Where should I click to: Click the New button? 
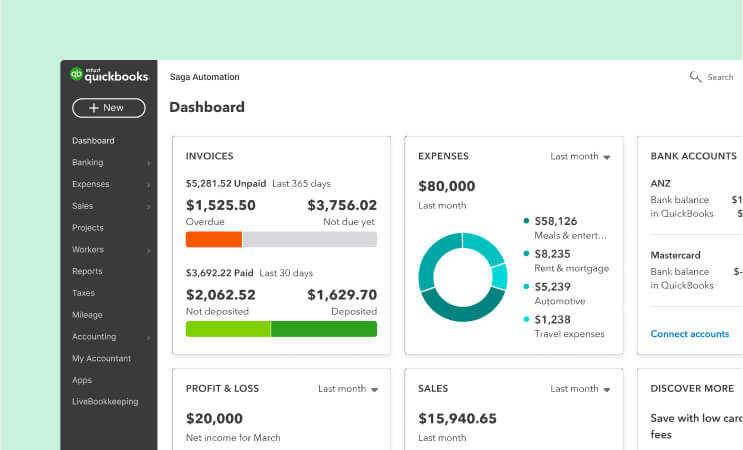click(109, 108)
